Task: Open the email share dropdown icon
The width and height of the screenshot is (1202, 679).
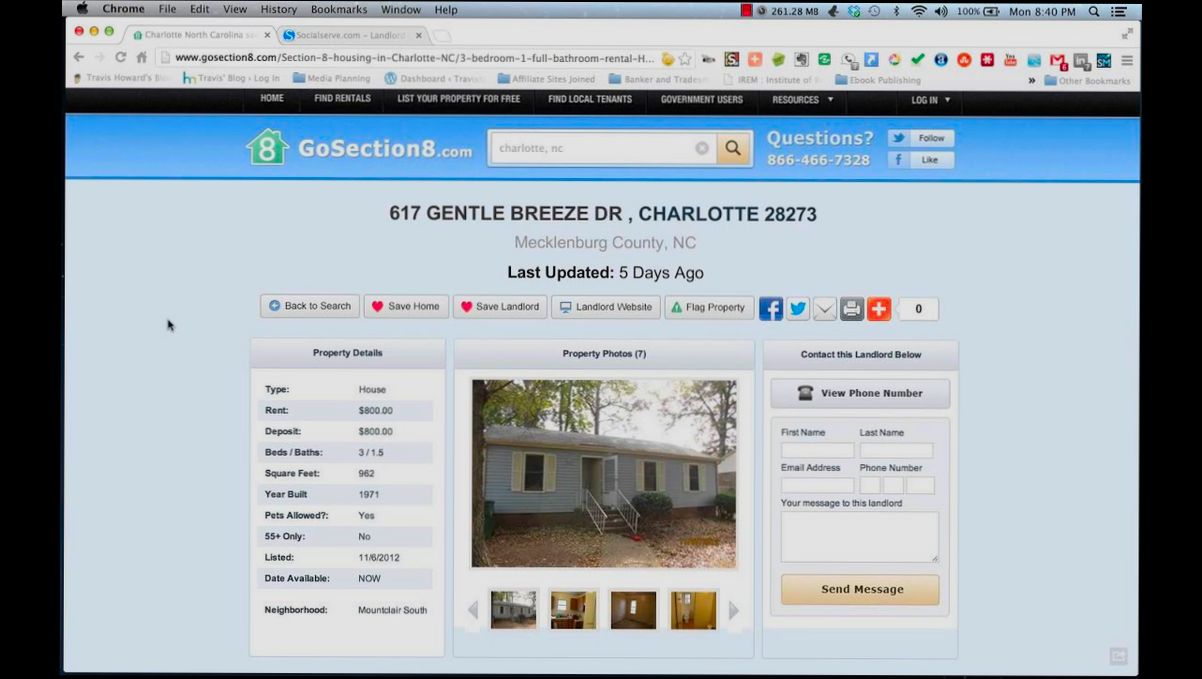Action: 824,309
